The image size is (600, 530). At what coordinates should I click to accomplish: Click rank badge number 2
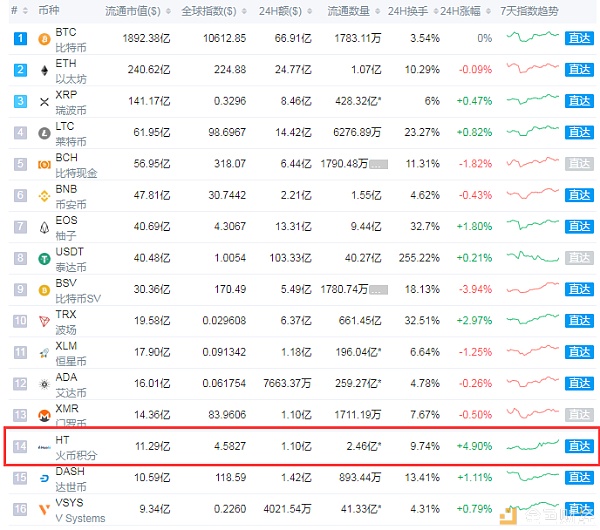click(x=20, y=70)
